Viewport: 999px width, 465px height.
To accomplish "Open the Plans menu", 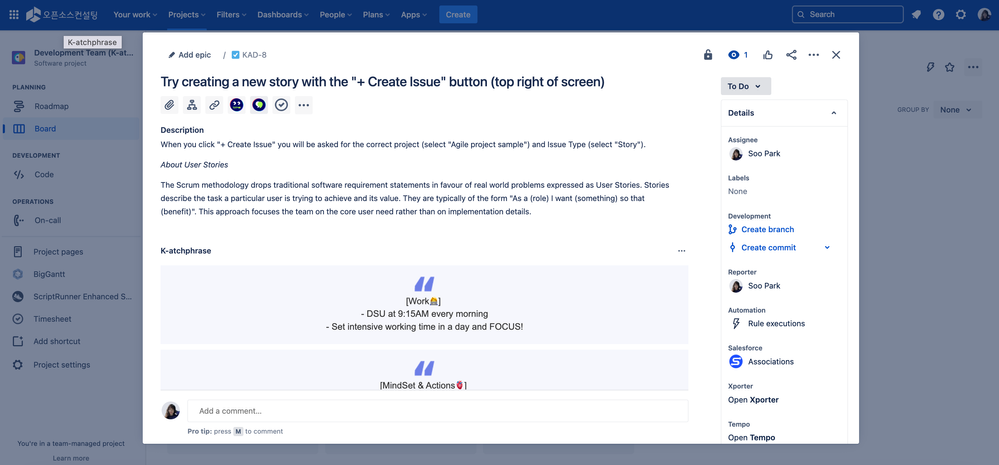I will point(376,15).
